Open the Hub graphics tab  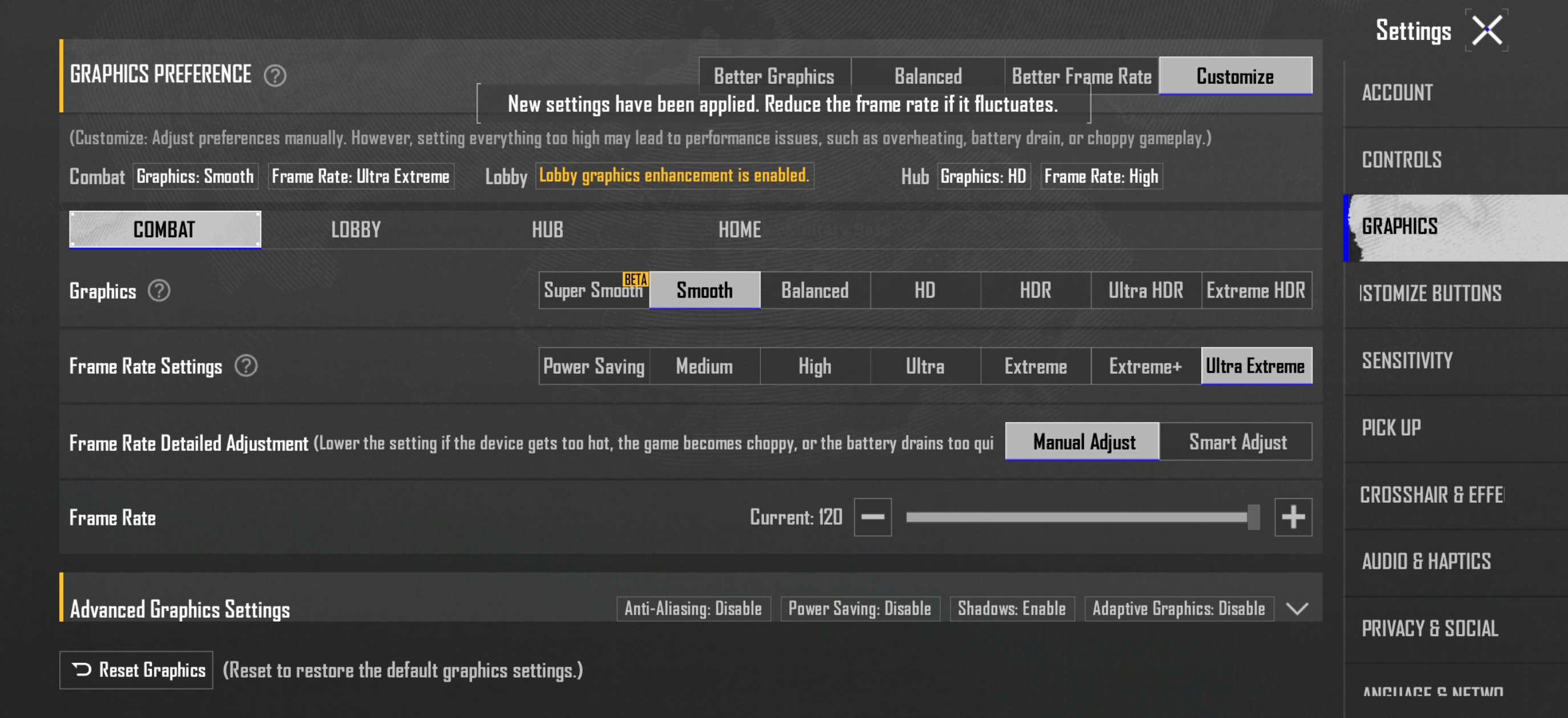point(547,230)
